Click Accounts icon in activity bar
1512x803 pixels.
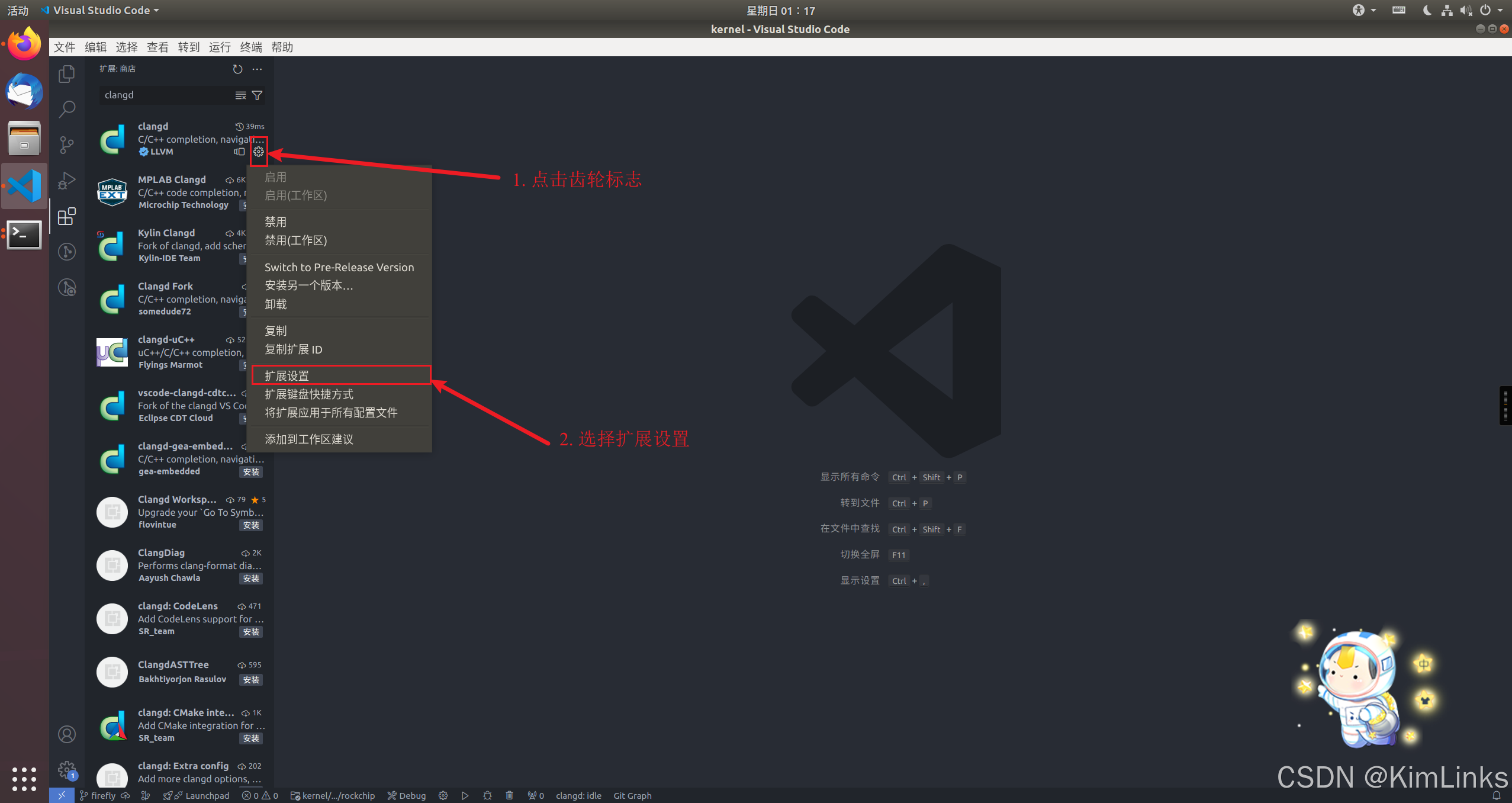(67, 734)
